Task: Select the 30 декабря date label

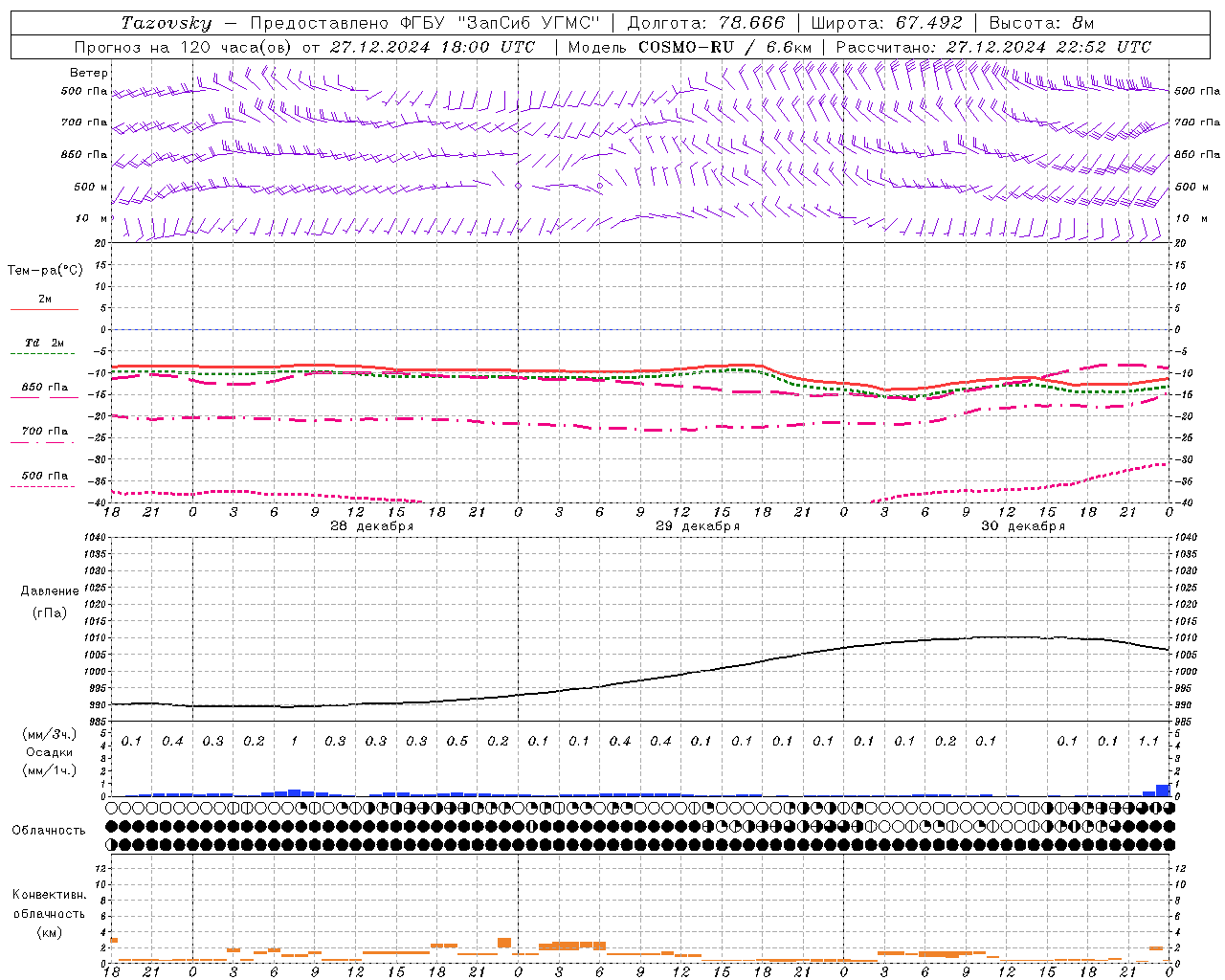Action: click(1023, 526)
